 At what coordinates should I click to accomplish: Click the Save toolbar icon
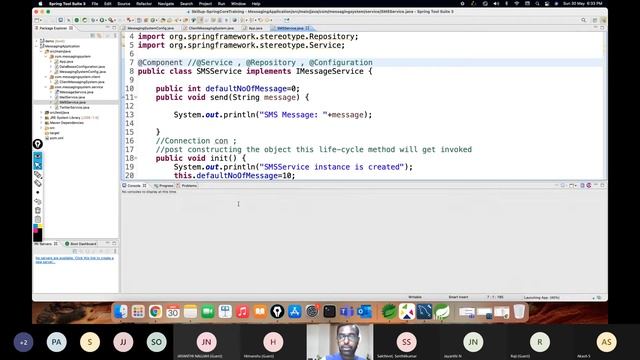coord(60,20)
